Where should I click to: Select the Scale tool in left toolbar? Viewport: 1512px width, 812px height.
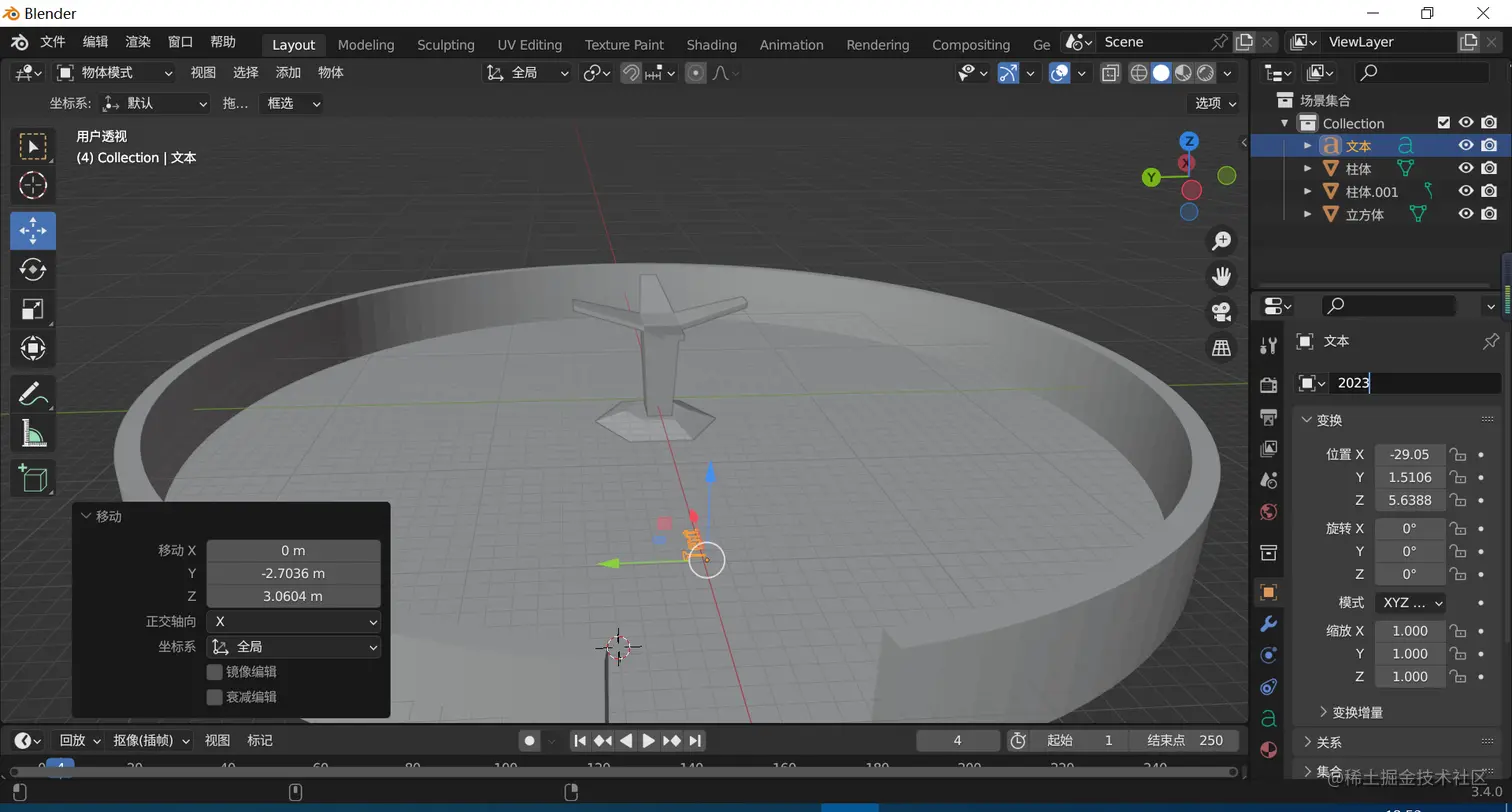pos(33,309)
